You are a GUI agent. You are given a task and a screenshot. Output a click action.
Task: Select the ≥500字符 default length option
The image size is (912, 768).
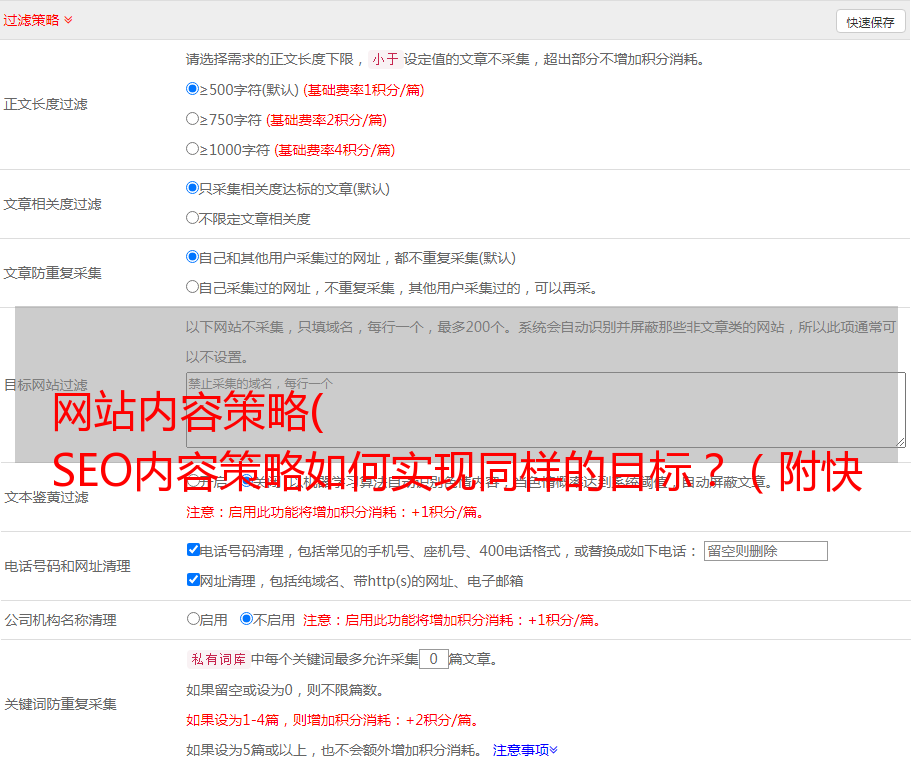(192, 88)
